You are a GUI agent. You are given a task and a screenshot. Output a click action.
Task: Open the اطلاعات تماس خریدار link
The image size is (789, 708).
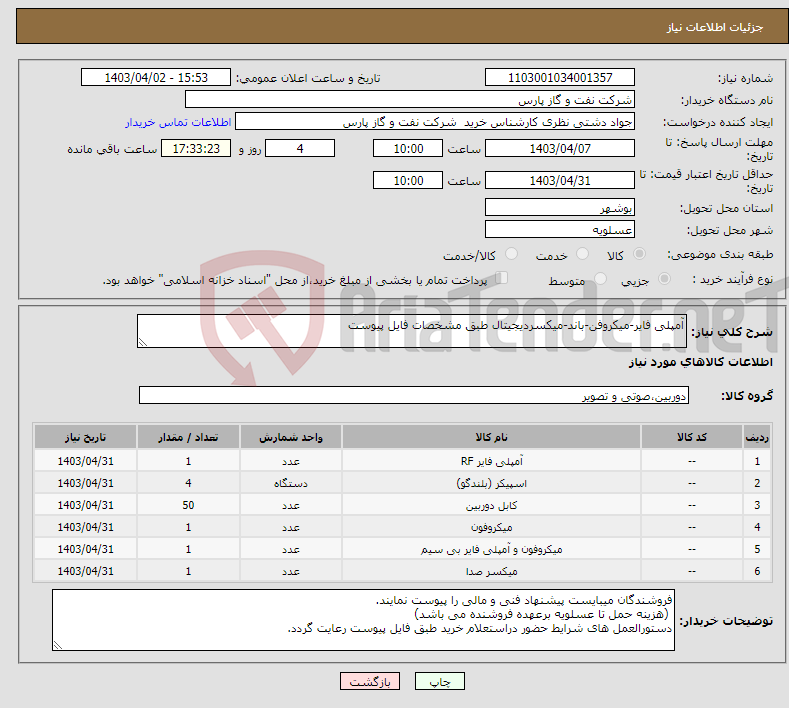[x=178, y=122]
